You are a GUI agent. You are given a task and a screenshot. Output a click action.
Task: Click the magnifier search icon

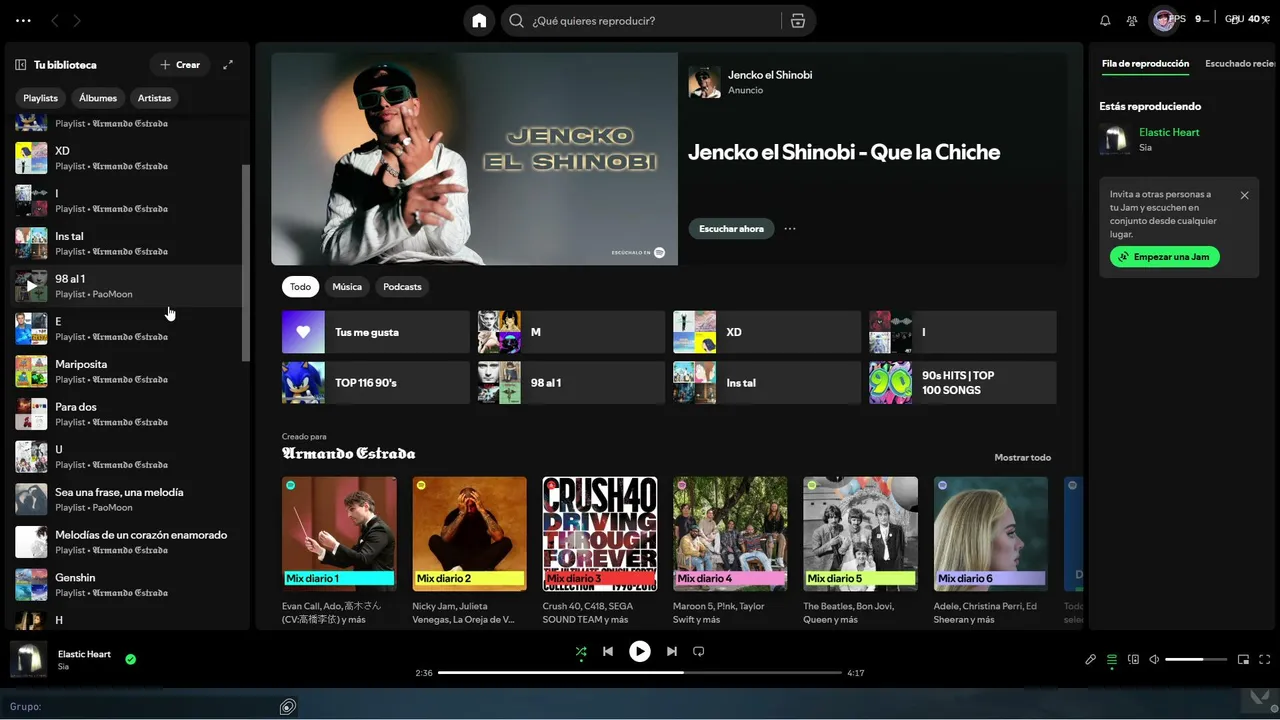pos(516,21)
